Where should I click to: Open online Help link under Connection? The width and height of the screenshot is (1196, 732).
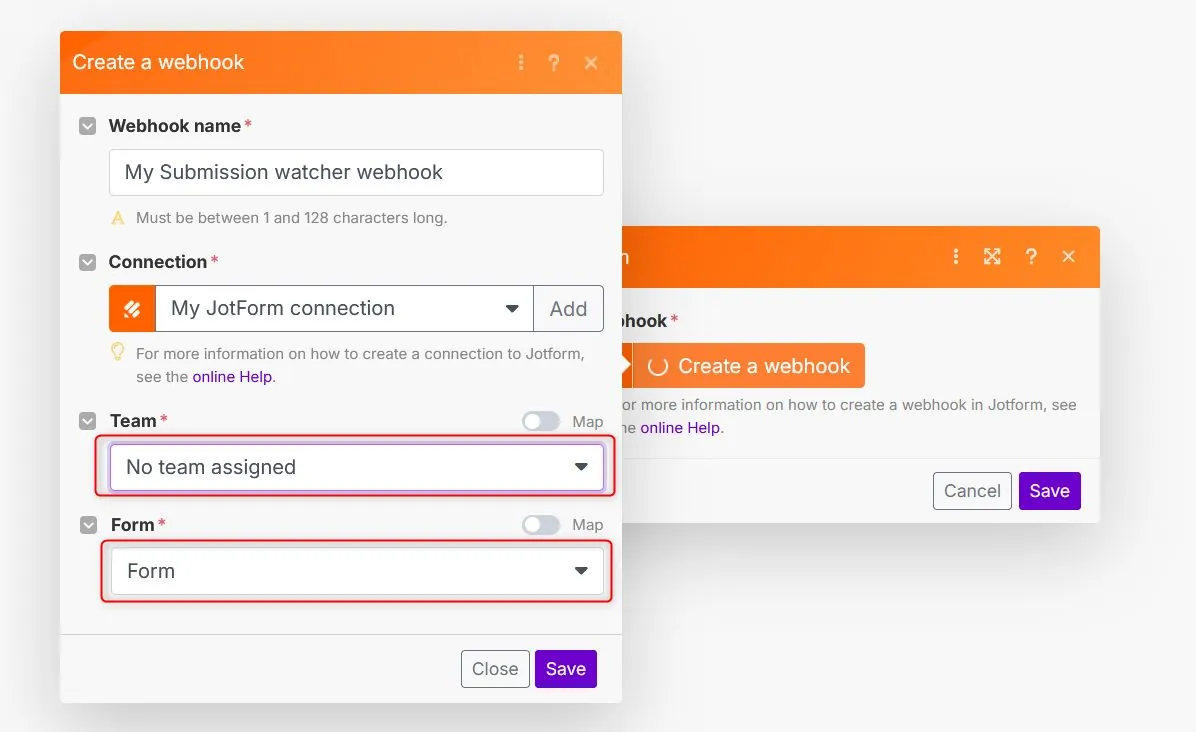[x=232, y=377]
